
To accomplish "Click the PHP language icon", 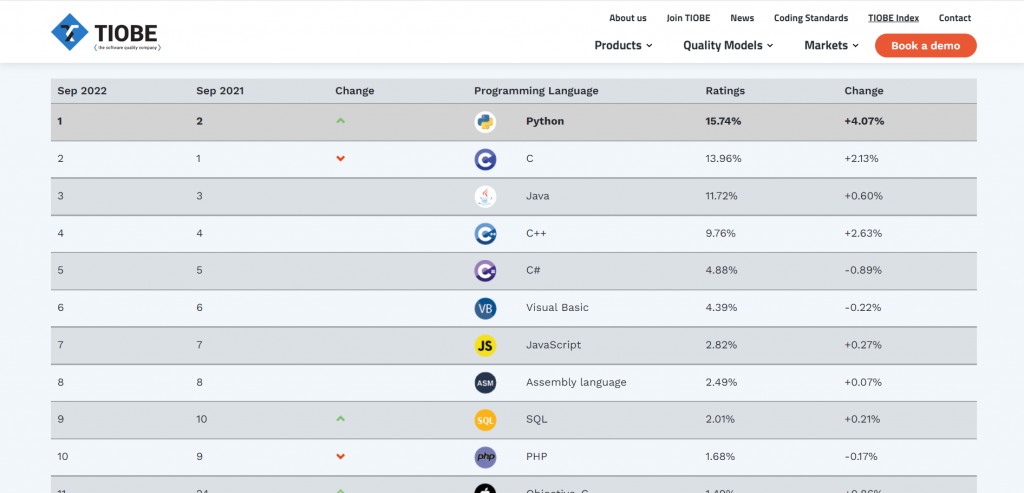I will tap(485, 457).
